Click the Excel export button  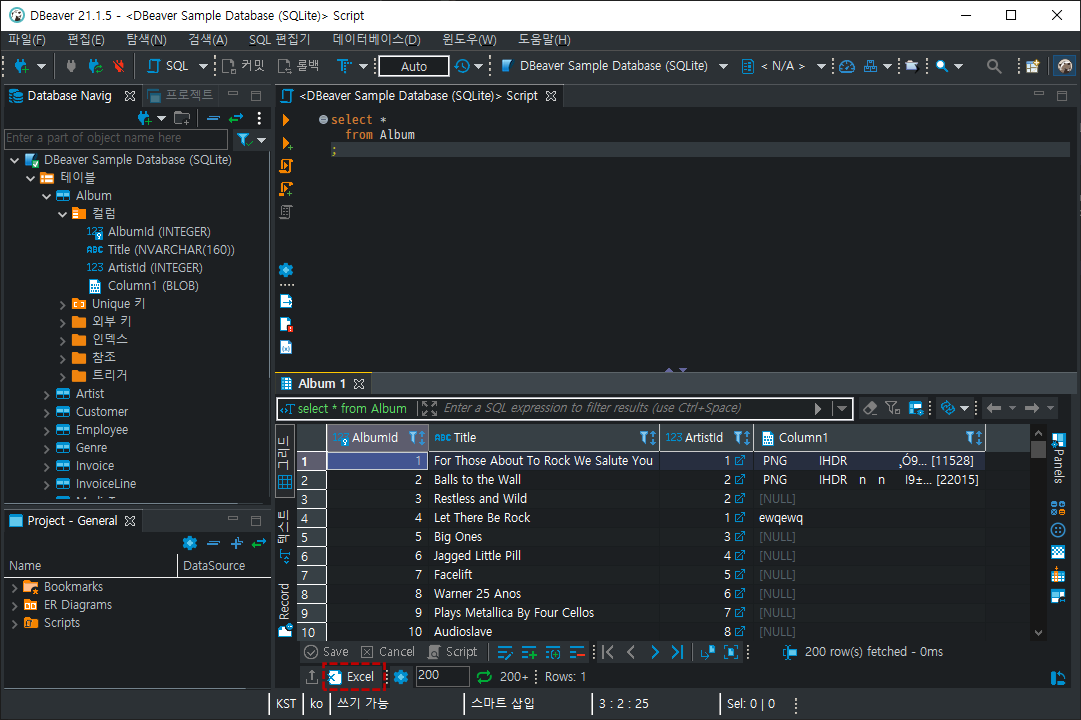[x=352, y=677]
